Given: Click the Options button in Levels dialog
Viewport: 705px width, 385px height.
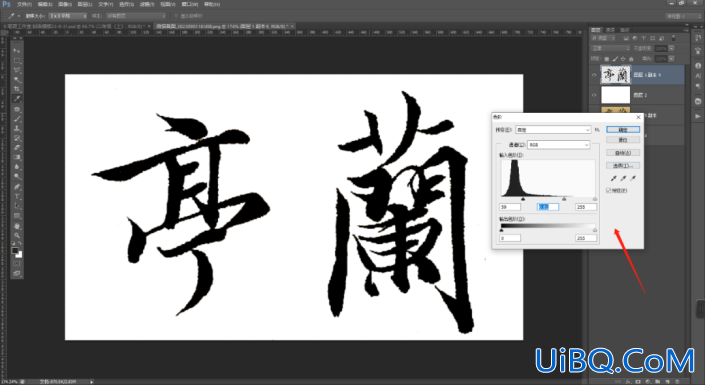Looking at the screenshot, I should pyautogui.click(x=623, y=166).
